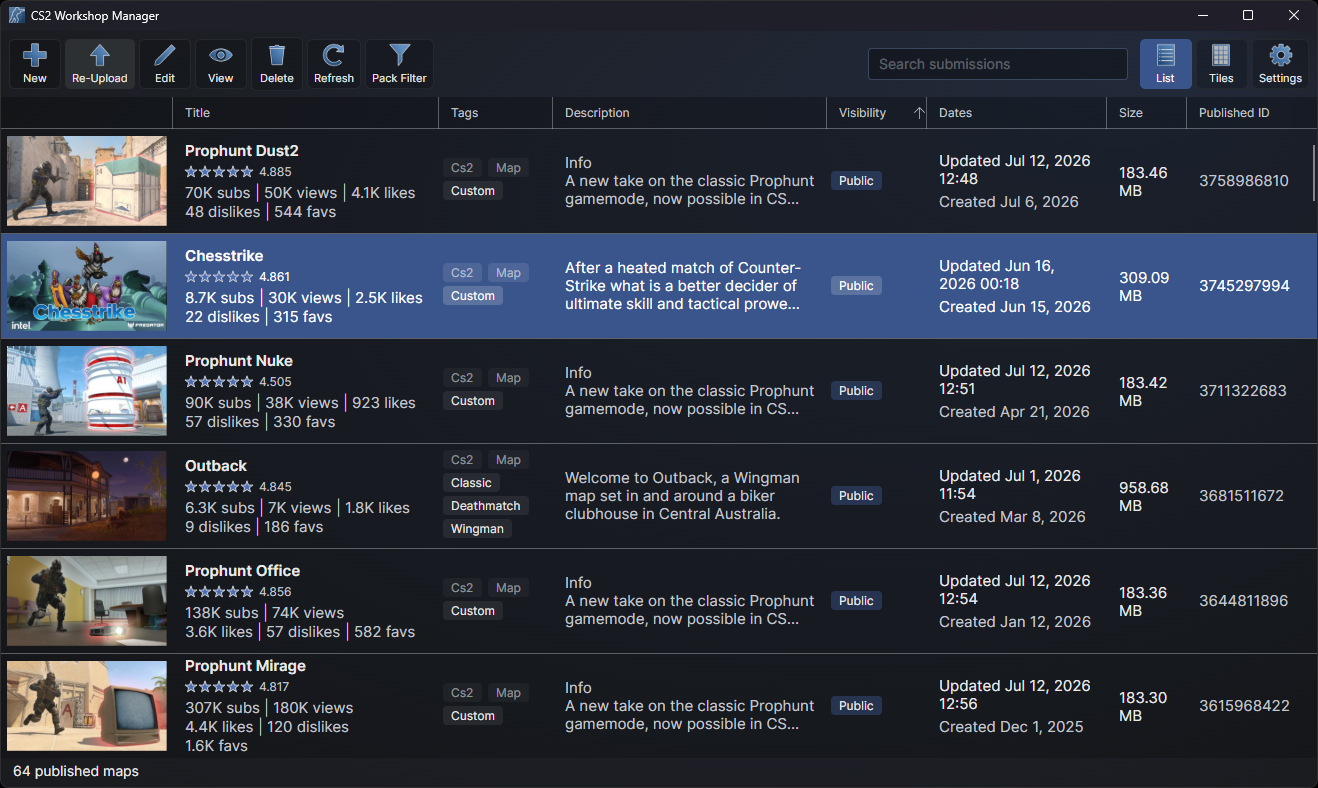
Task: Select the title "Chesstrike"
Action: [x=224, y=256]
